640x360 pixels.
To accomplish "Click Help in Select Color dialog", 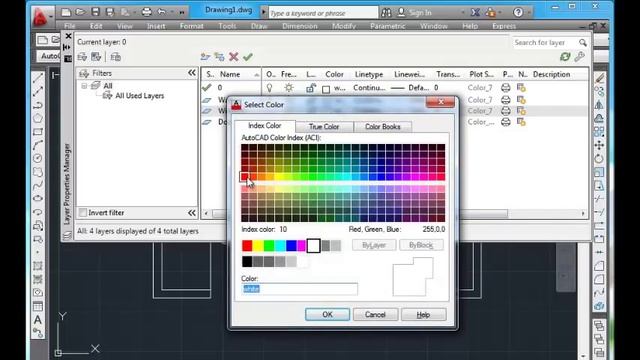I will click(x=423, y=314).
